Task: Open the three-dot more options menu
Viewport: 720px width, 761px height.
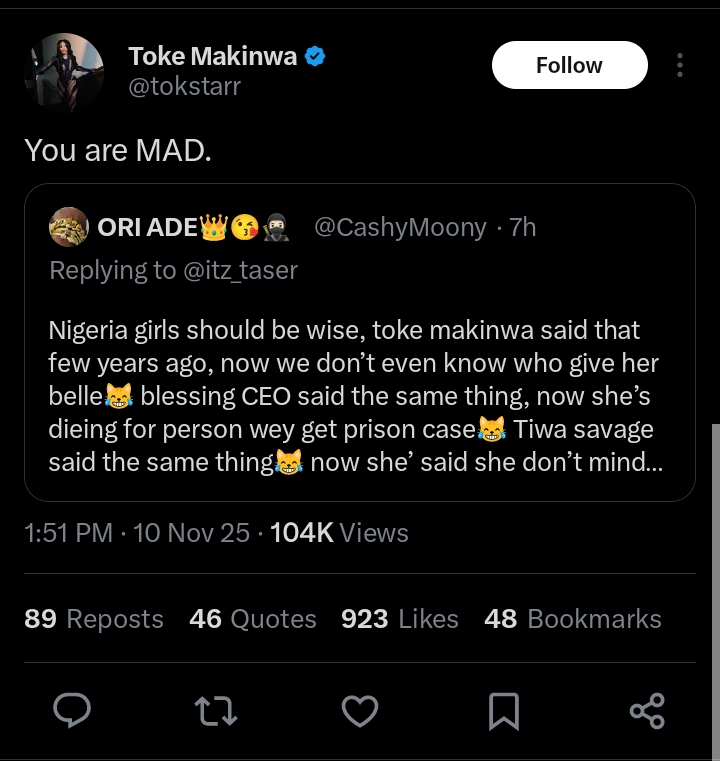Action: (680, 66)
